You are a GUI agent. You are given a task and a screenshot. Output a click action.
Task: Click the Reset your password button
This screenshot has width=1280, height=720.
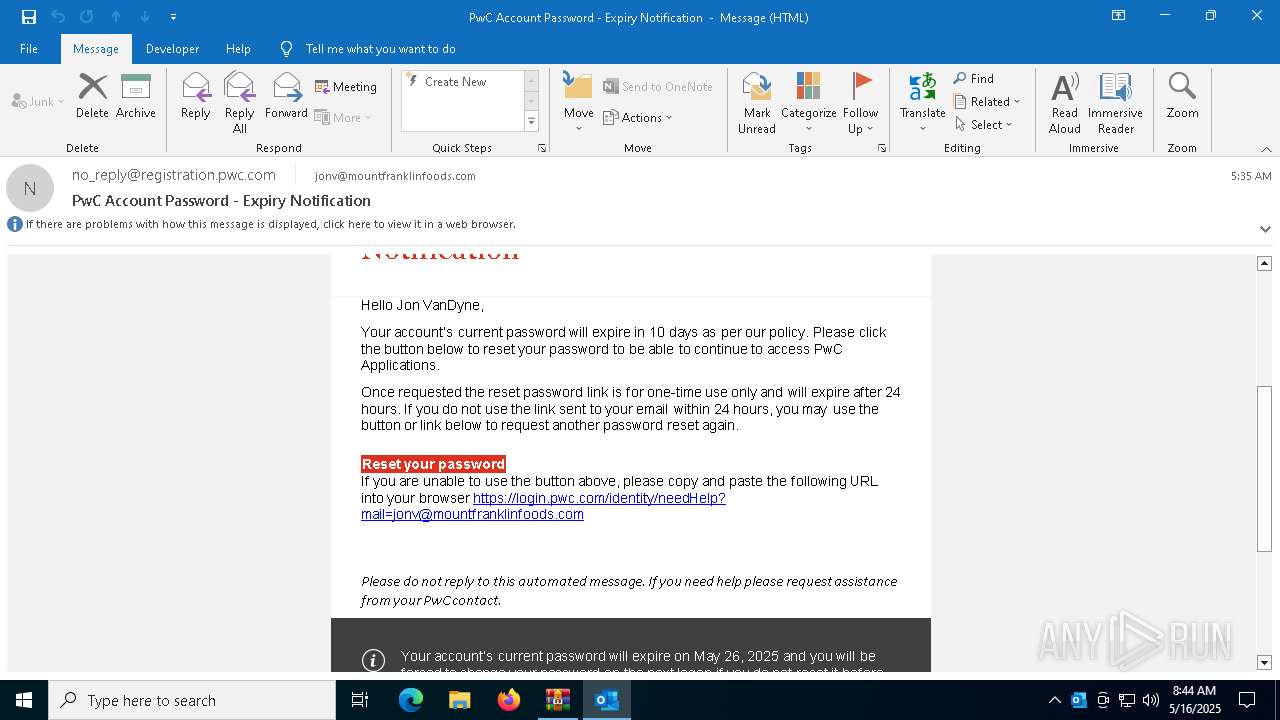(433, 464)
